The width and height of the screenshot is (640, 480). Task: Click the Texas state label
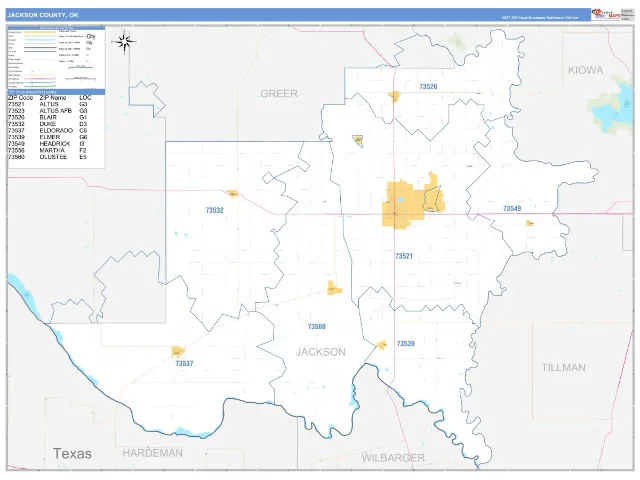point(72,453)
